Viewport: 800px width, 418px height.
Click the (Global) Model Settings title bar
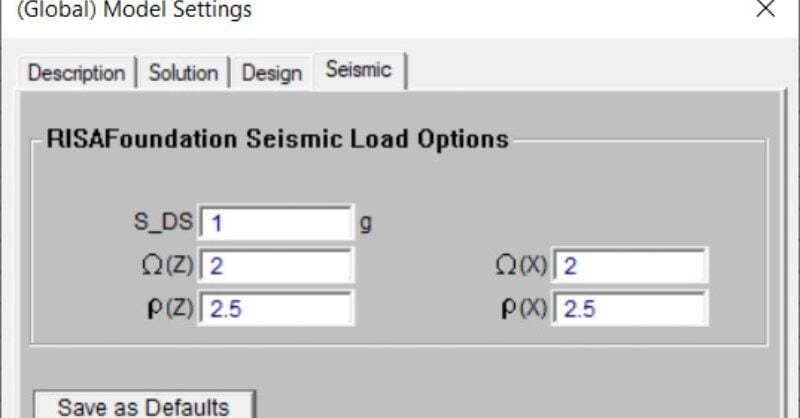coord(400,10)
